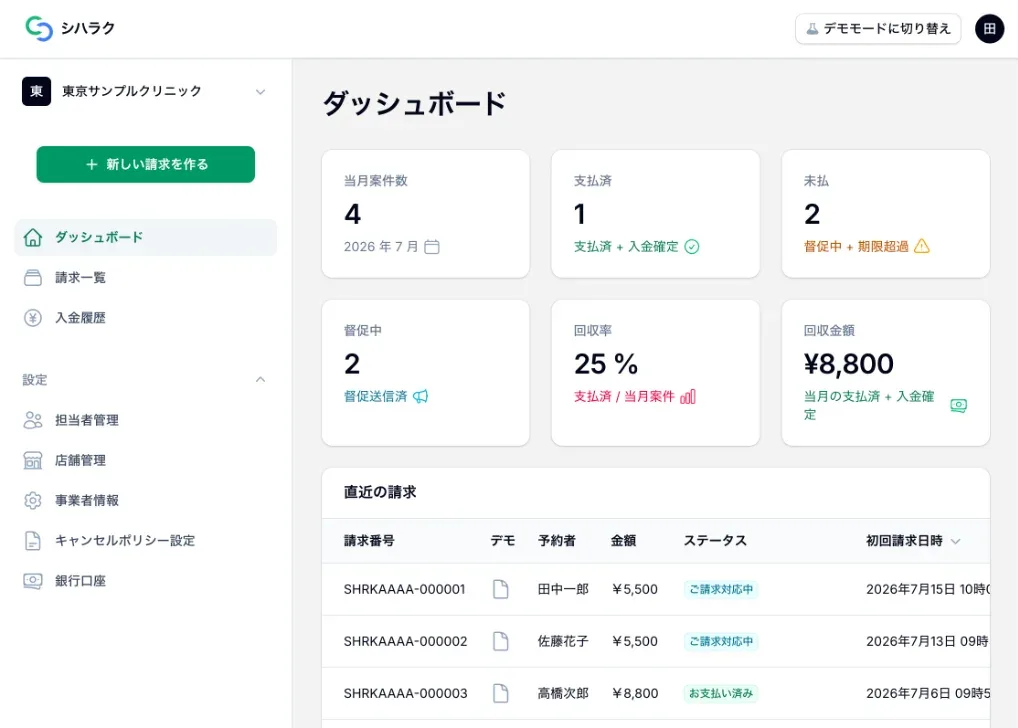Image resolution: width=1018 pixels, height=728 pixels.
Task: Click the people icon beside 担当者管理
Action: coord(32,420)
